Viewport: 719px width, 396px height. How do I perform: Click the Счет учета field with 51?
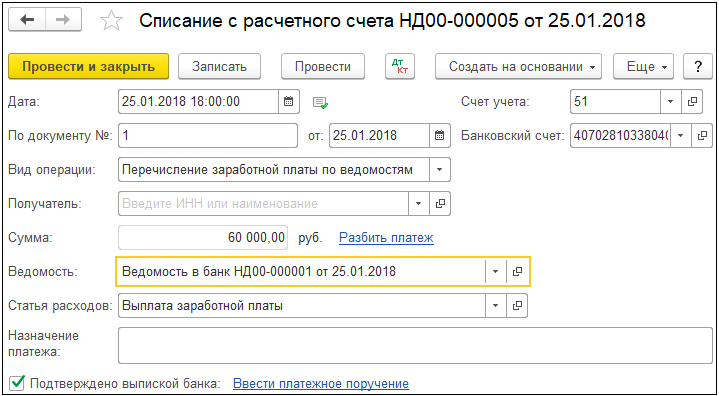615,101
